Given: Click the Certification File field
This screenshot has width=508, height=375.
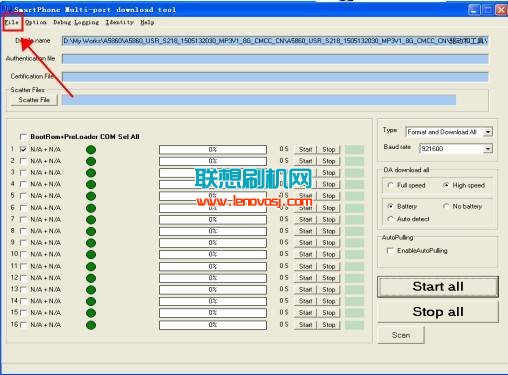Looking at the screenshot, I should point(275,77).
